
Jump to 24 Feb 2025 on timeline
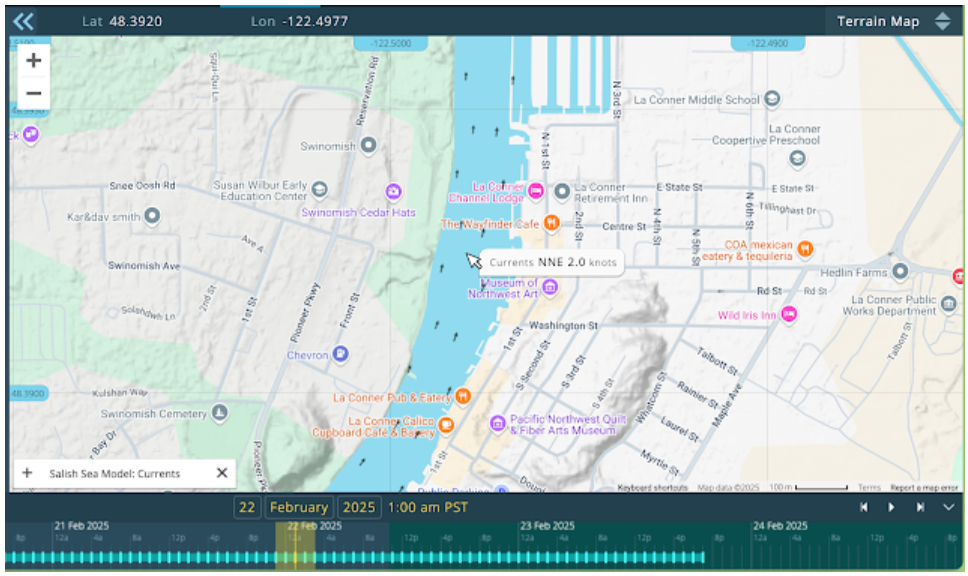(x=780, y=525)
